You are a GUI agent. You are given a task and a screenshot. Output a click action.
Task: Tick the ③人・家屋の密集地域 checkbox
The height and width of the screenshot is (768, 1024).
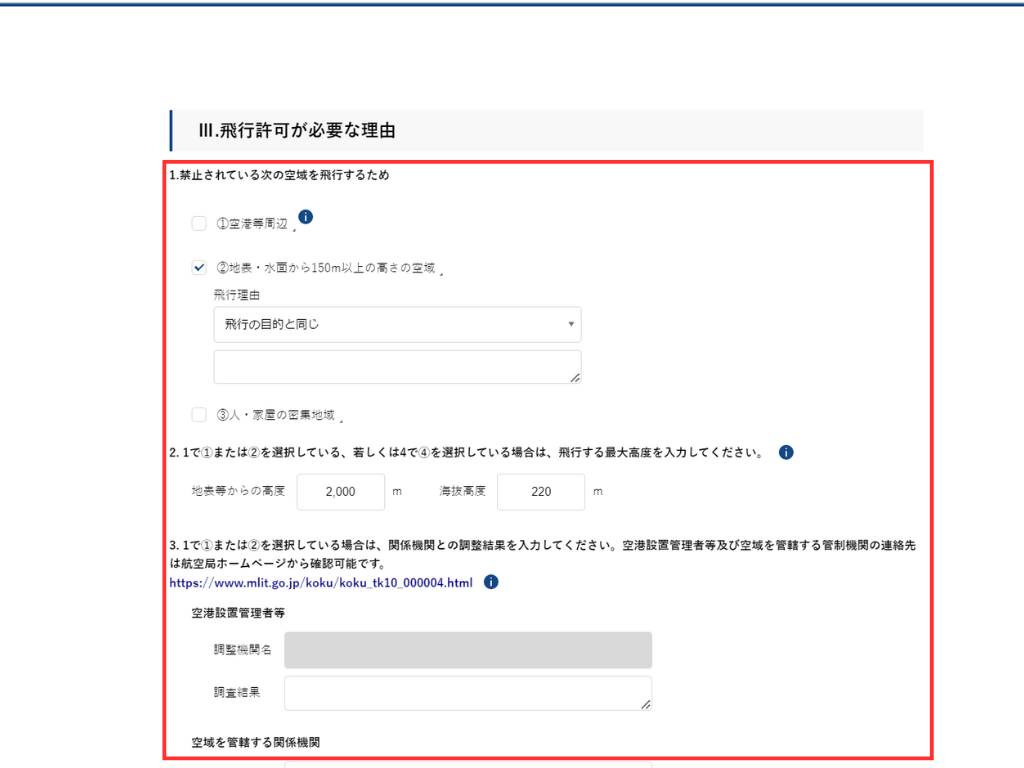point(199,414)
